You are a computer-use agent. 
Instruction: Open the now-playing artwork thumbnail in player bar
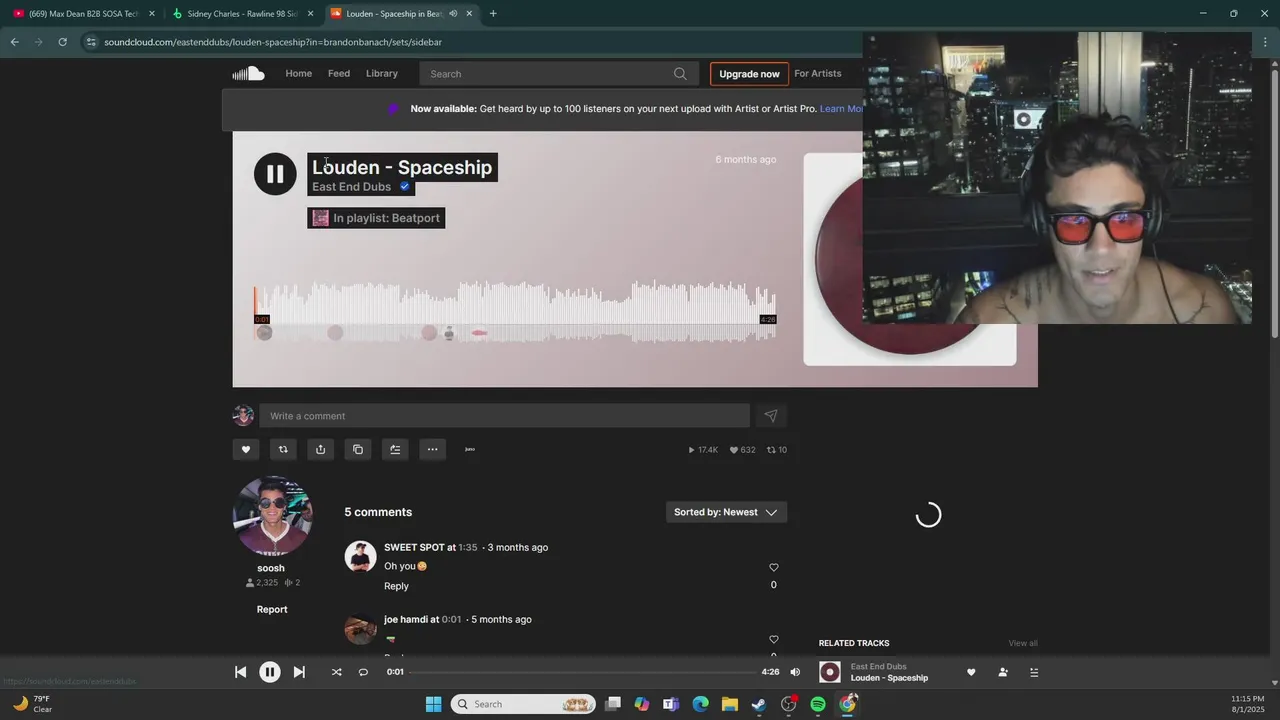click(830, 672)
